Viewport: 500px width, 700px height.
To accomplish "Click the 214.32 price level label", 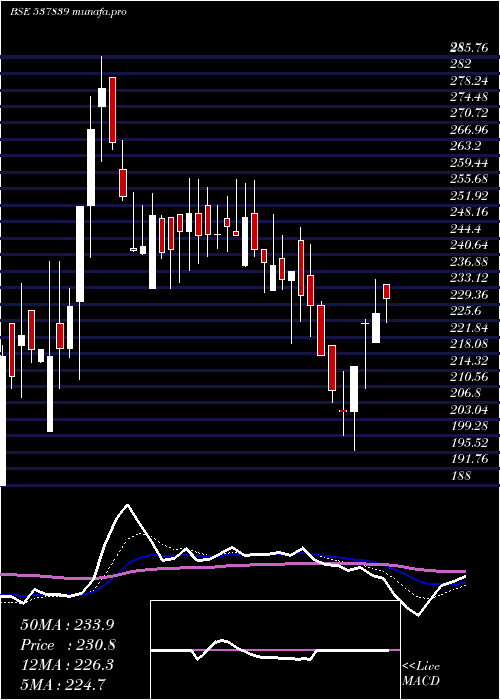I will point(469,361).
